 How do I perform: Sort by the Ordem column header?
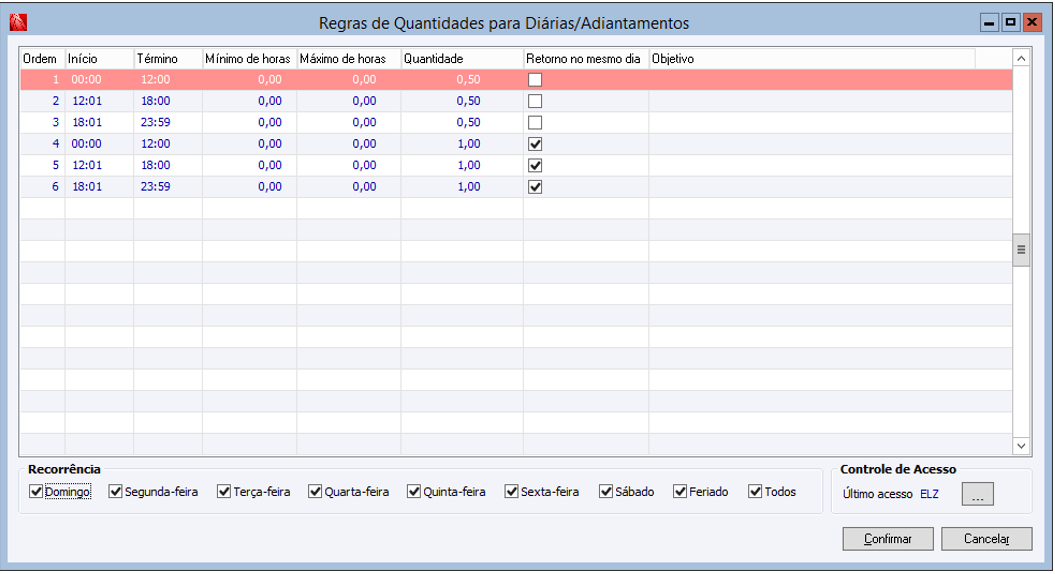(x=42, y=59)
